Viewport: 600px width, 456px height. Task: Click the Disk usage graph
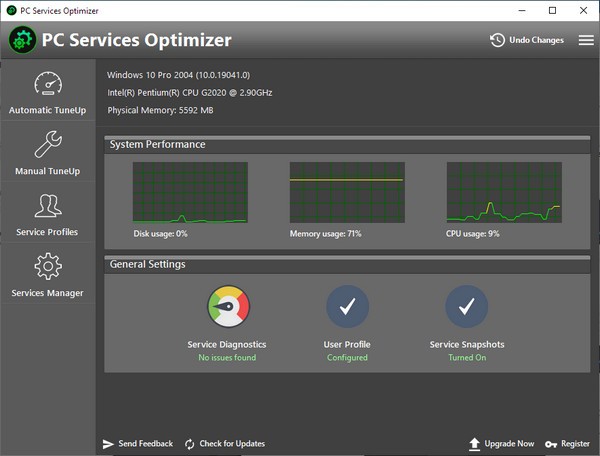(190, 192)
